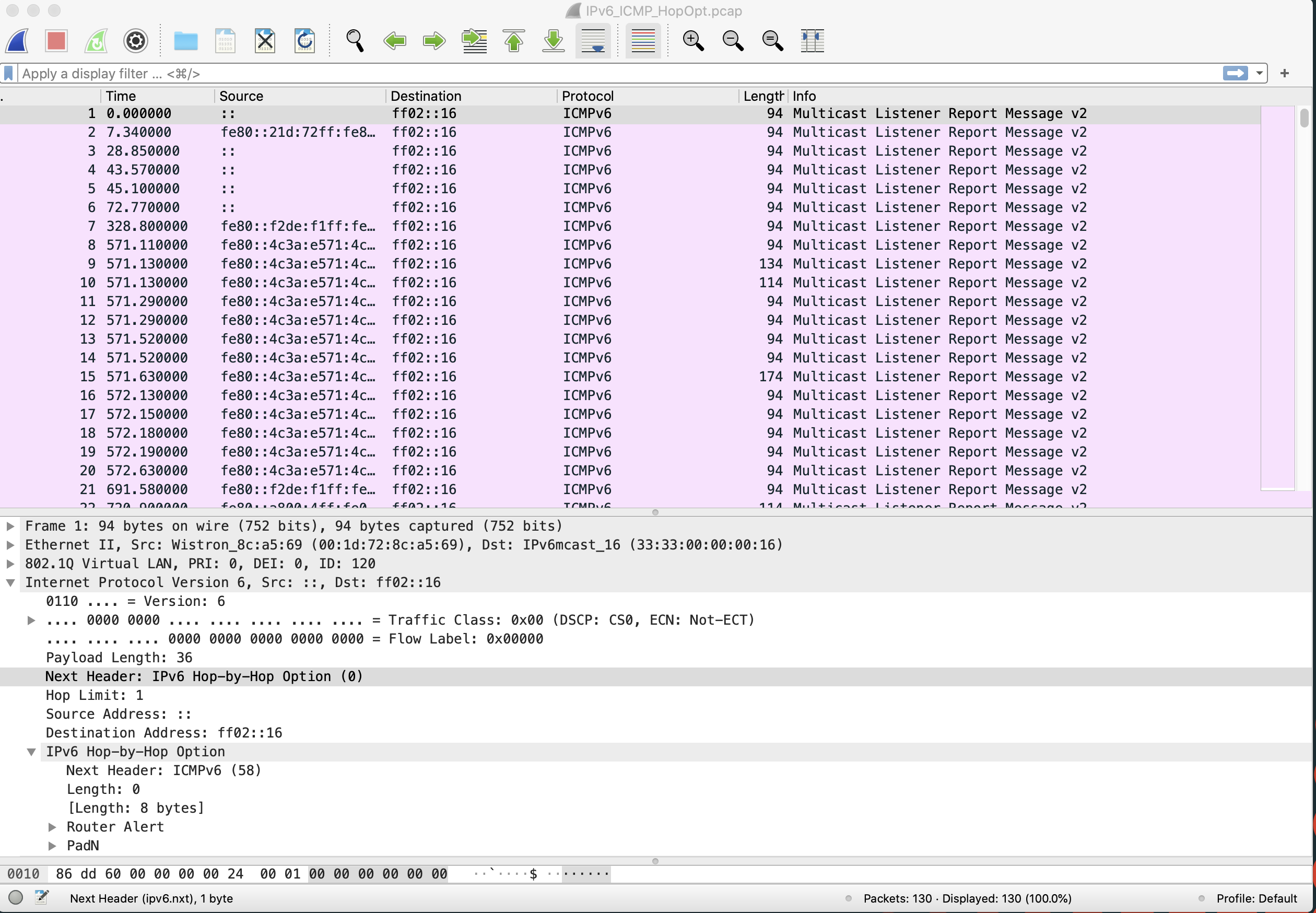This screenshot has height=913, width=1316.
Task: Close the capture file
Action: 265,41
